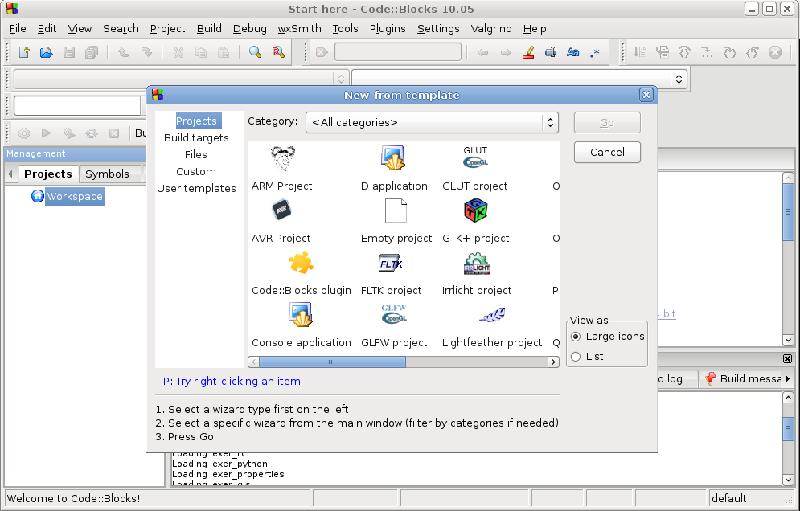Select the GLUT project template icon
The image size is (800, 511).
coord(476,158)
